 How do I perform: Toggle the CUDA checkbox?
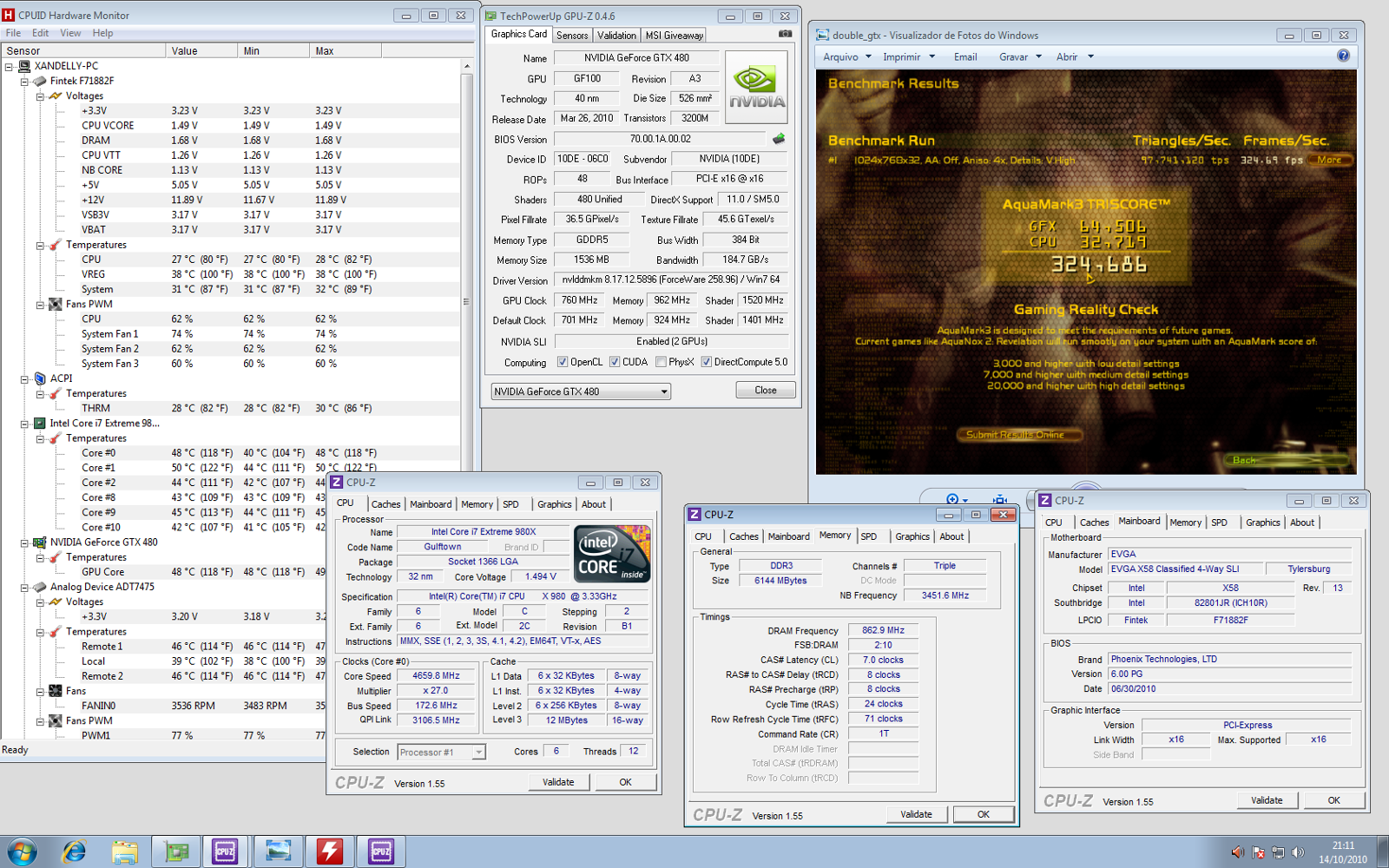coord(615,362)
